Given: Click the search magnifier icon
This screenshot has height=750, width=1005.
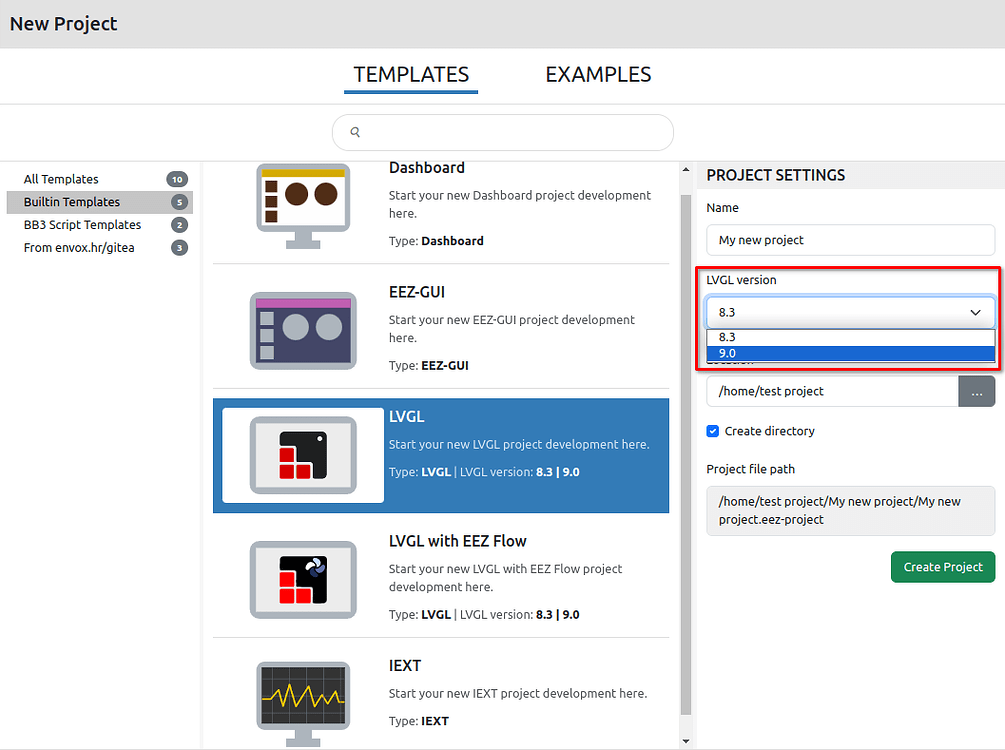Looking at the screenshot, I should 355,131.
